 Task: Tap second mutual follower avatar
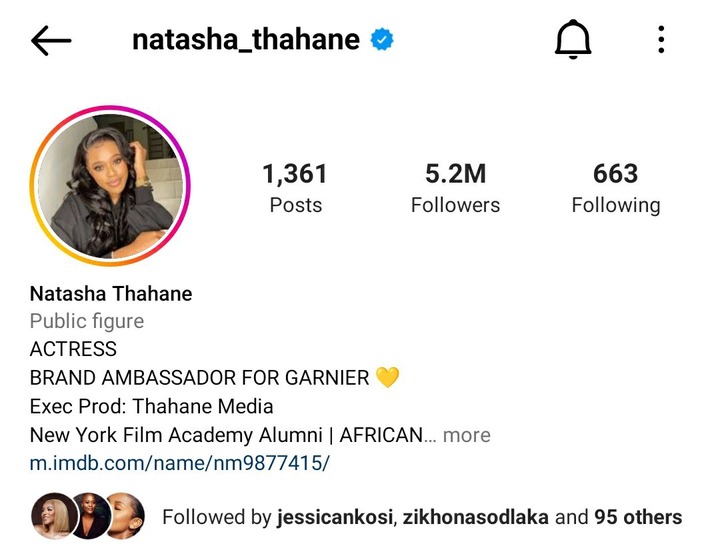point(90,516)
